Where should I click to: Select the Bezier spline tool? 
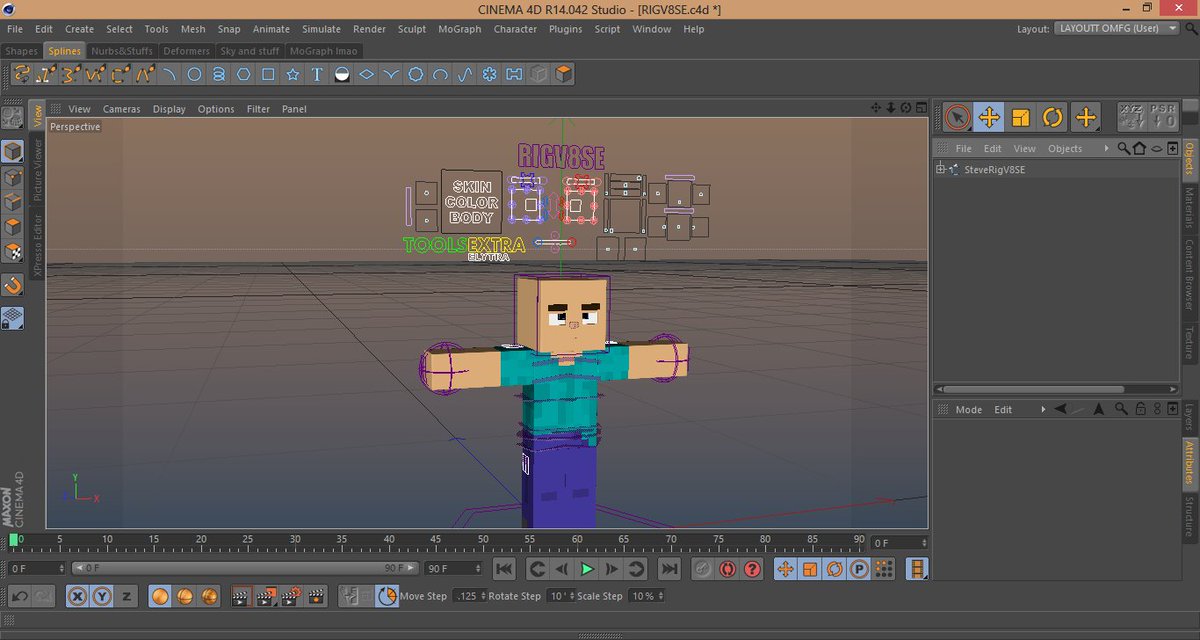point(46,74)
